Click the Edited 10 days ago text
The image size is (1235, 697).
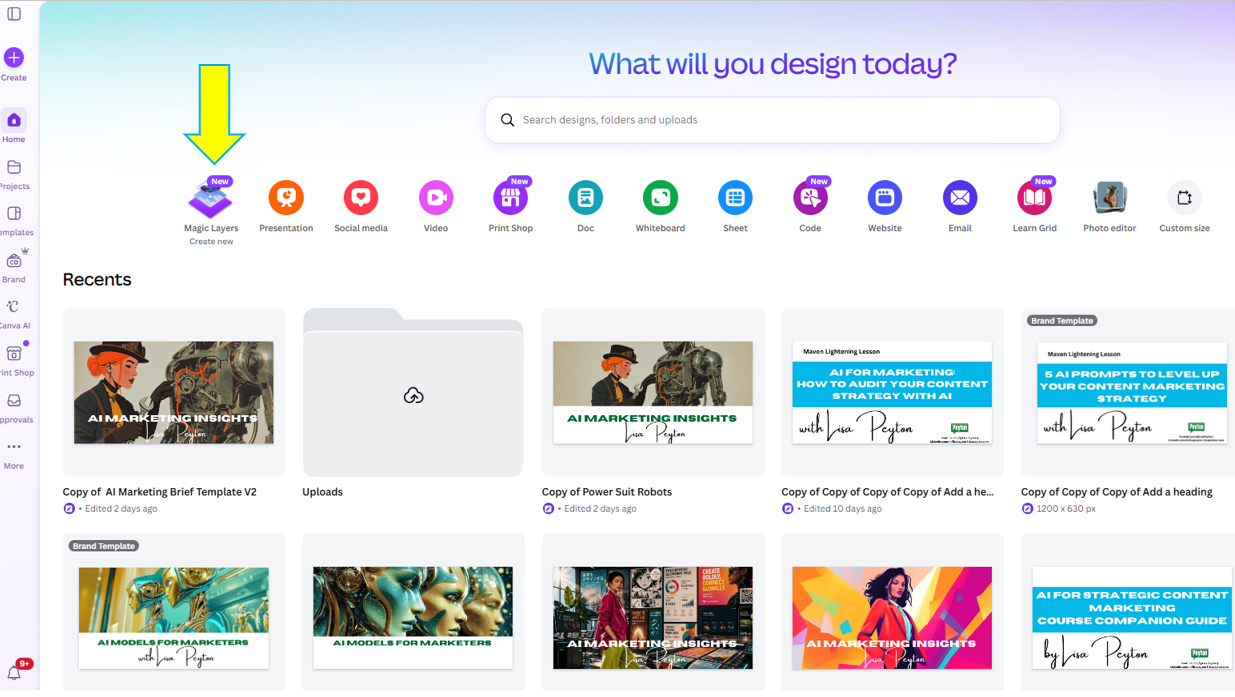pyautogui.click(x=843, y=509)
